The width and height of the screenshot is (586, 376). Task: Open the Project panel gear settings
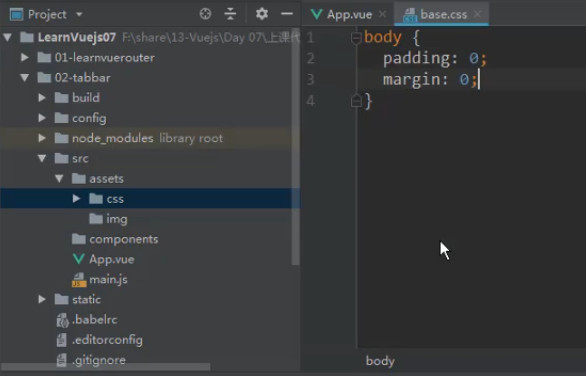click(262, 14)
